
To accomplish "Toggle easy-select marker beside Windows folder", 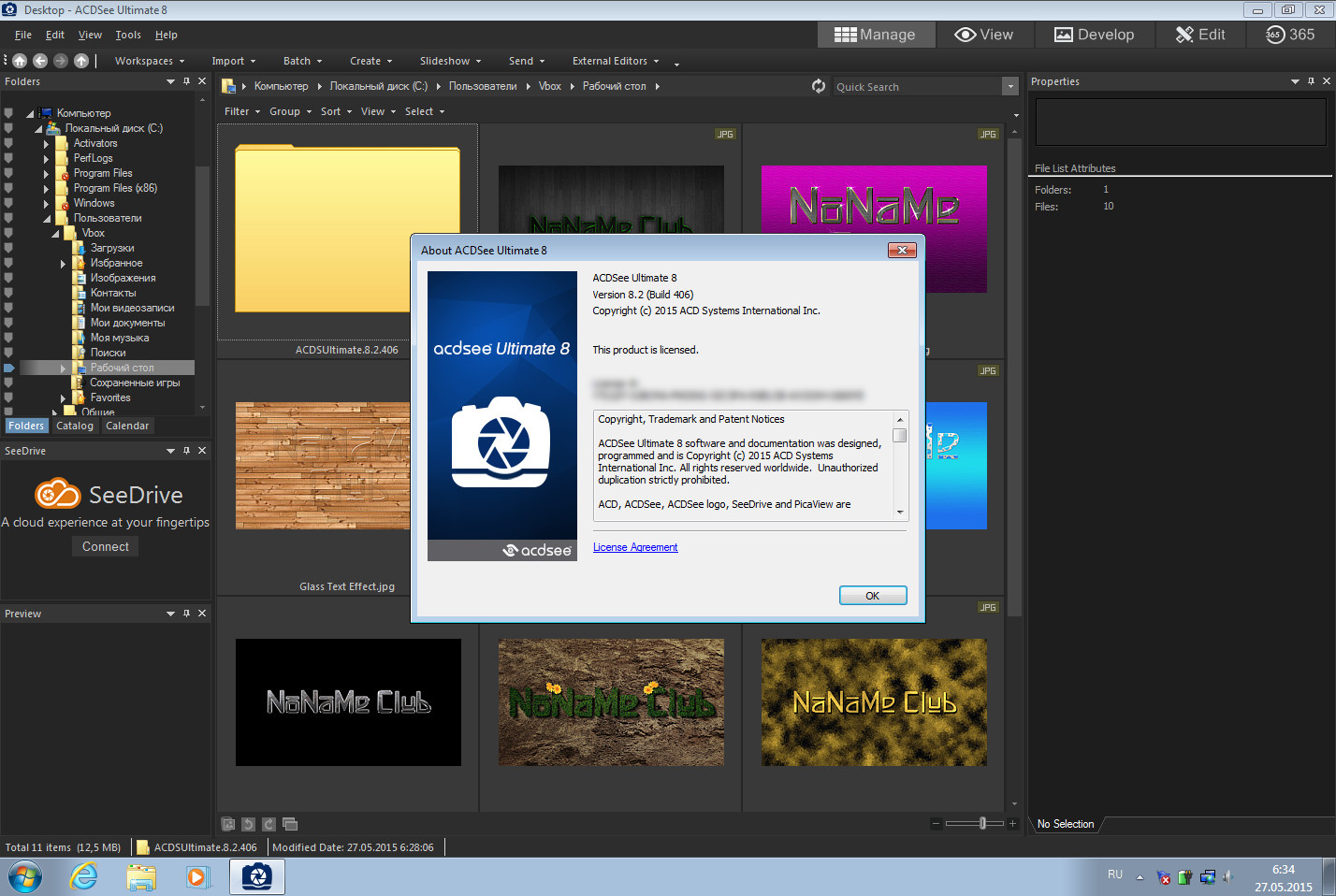I will tap(8, 203).
